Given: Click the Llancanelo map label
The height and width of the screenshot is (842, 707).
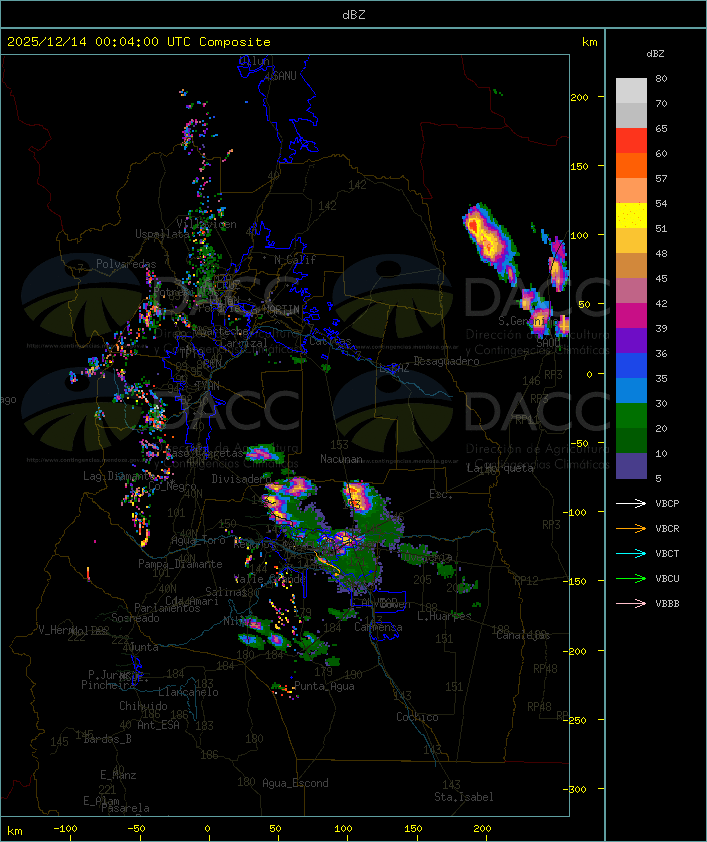Looking at the screenshot, I should [x=188, y=692].
